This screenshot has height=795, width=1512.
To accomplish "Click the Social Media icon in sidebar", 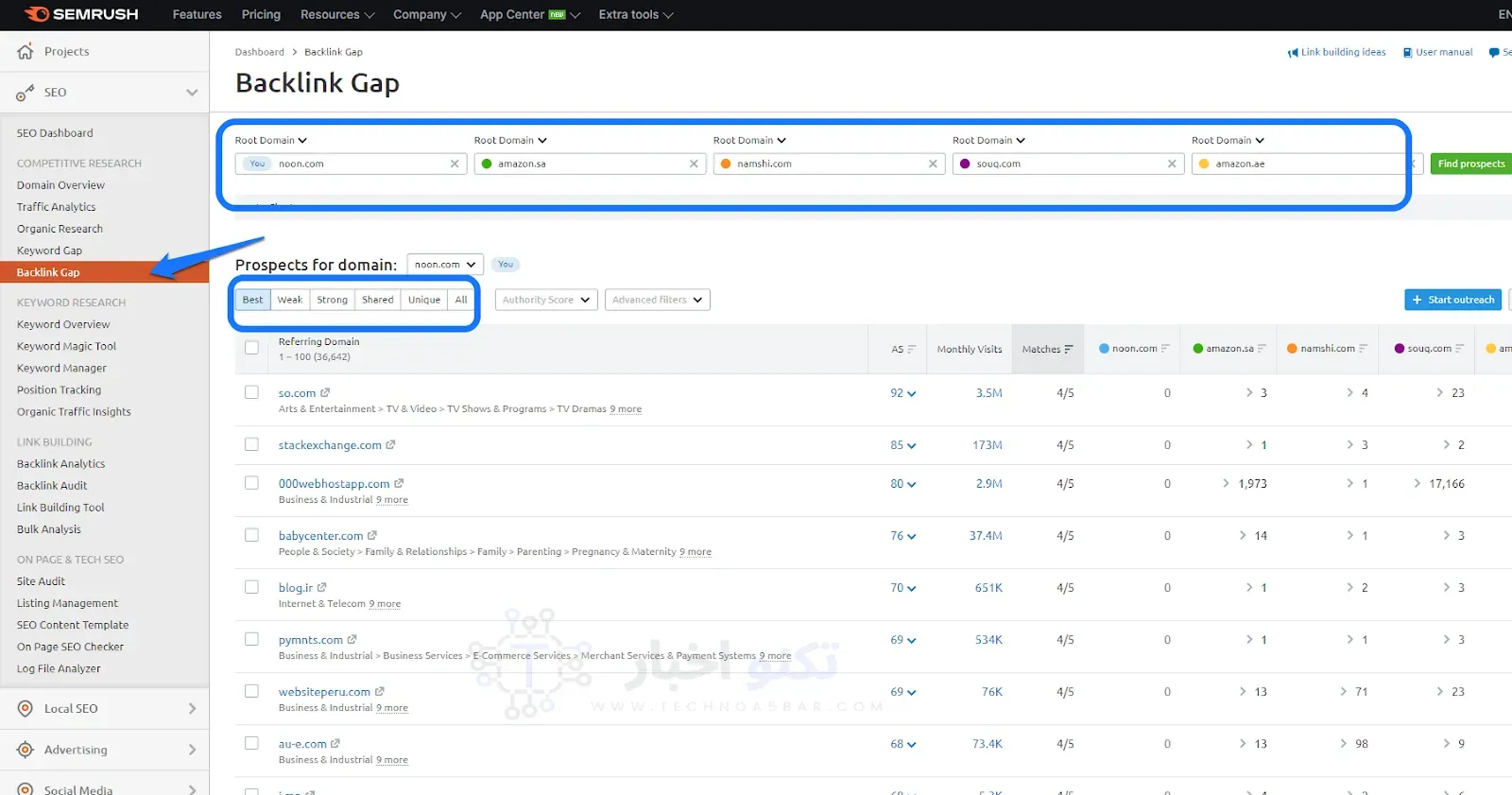I will pyautogui.click(x=26, y=789).
